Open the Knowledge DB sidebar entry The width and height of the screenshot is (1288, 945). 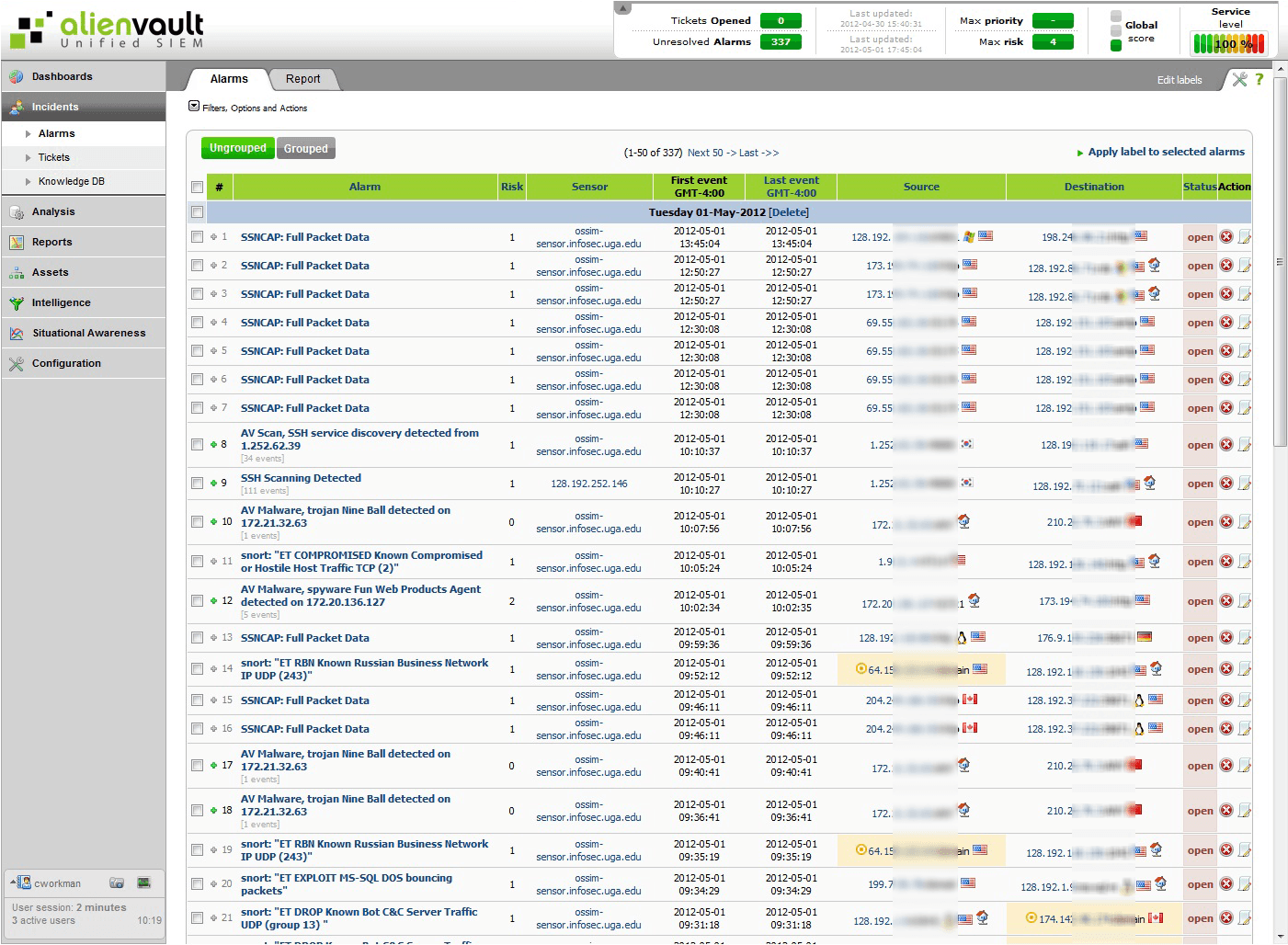point(70,181)
